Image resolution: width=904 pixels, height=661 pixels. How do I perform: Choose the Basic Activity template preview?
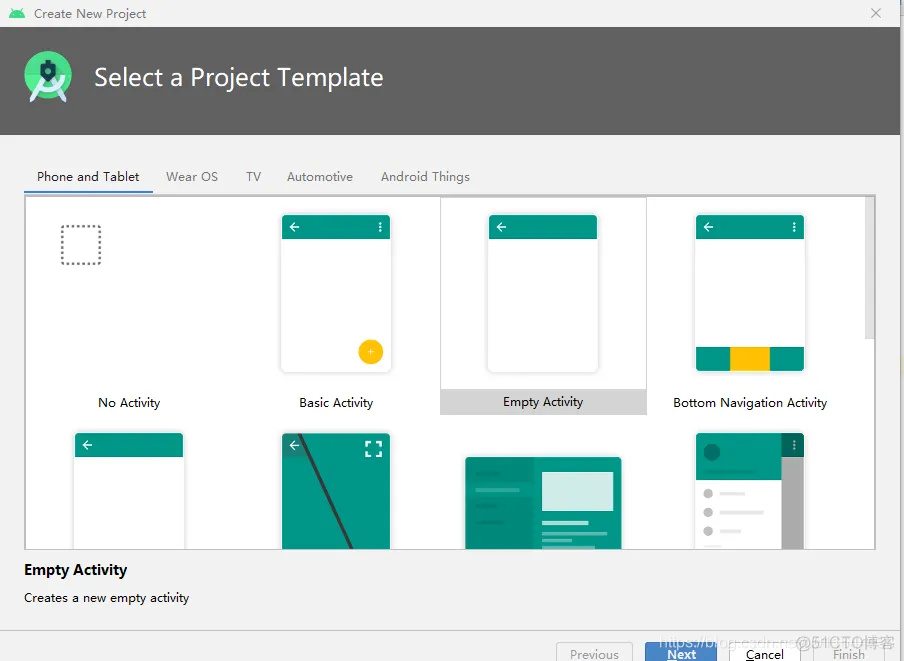click(x=336, y=293)
